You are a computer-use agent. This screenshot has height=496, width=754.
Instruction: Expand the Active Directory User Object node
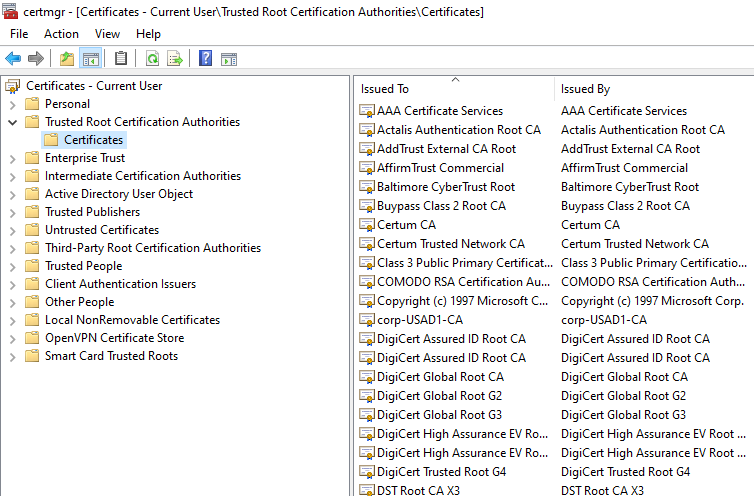tap(13, 194)
